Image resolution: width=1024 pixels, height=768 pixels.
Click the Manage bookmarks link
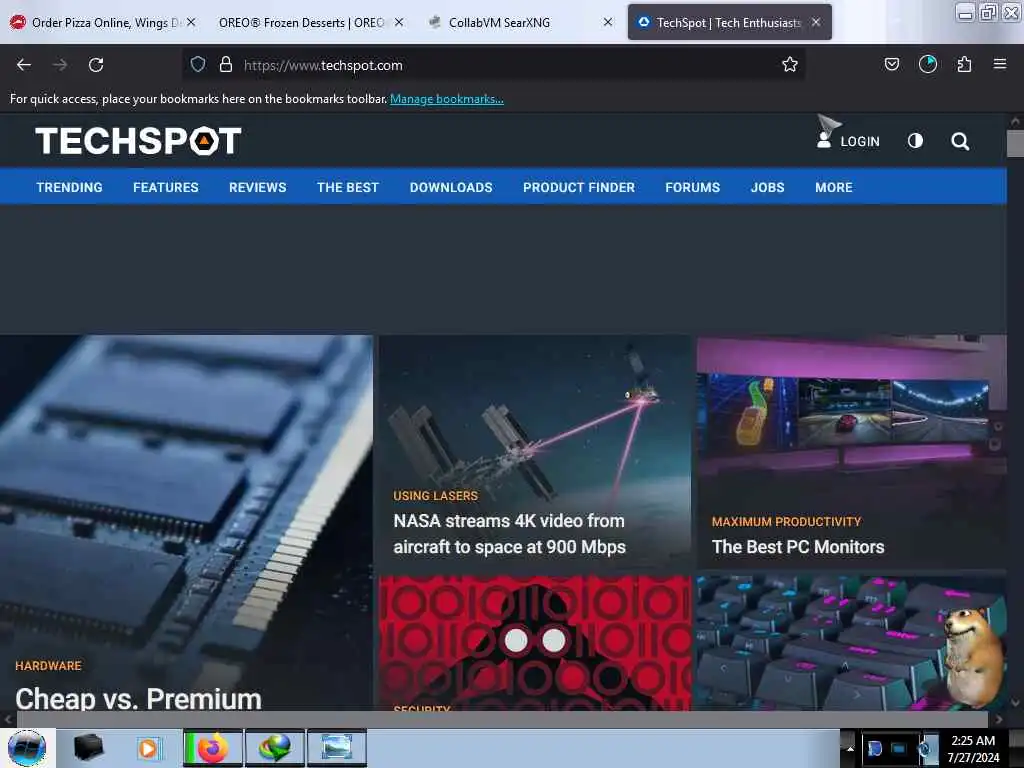click(x=447, y=99)
